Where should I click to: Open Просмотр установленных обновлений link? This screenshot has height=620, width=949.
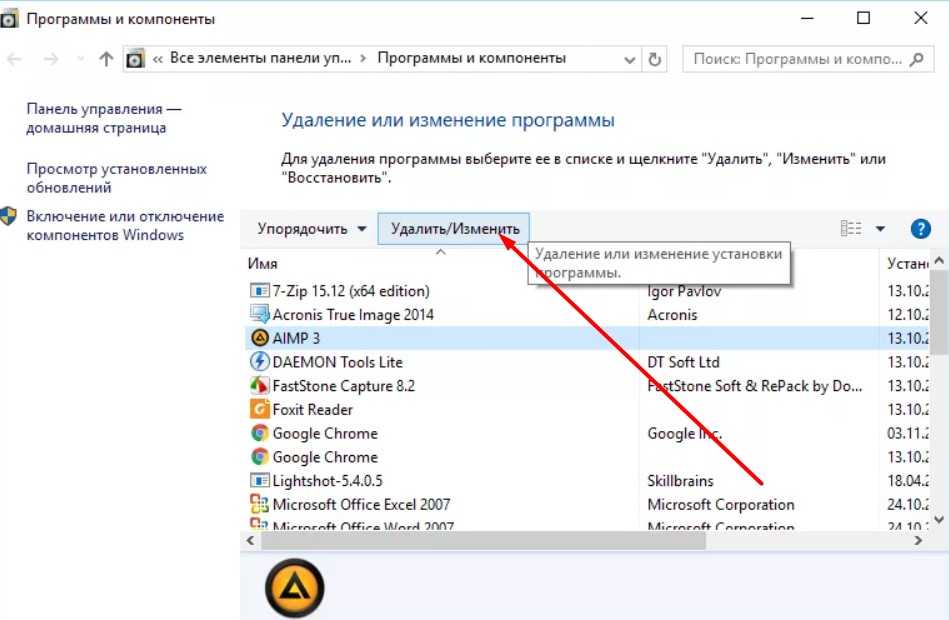(117, 178)
